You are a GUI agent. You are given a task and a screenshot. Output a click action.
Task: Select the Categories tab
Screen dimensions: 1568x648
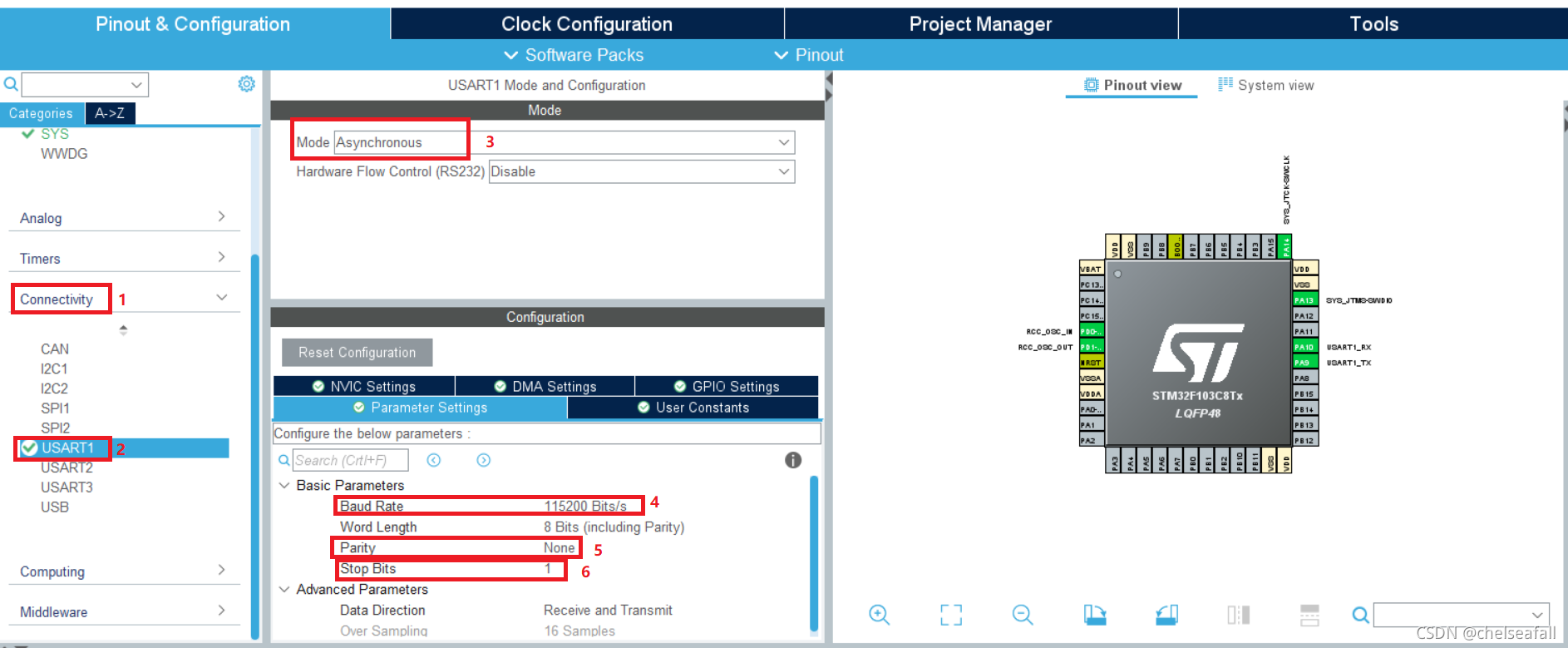coord(42,113)
